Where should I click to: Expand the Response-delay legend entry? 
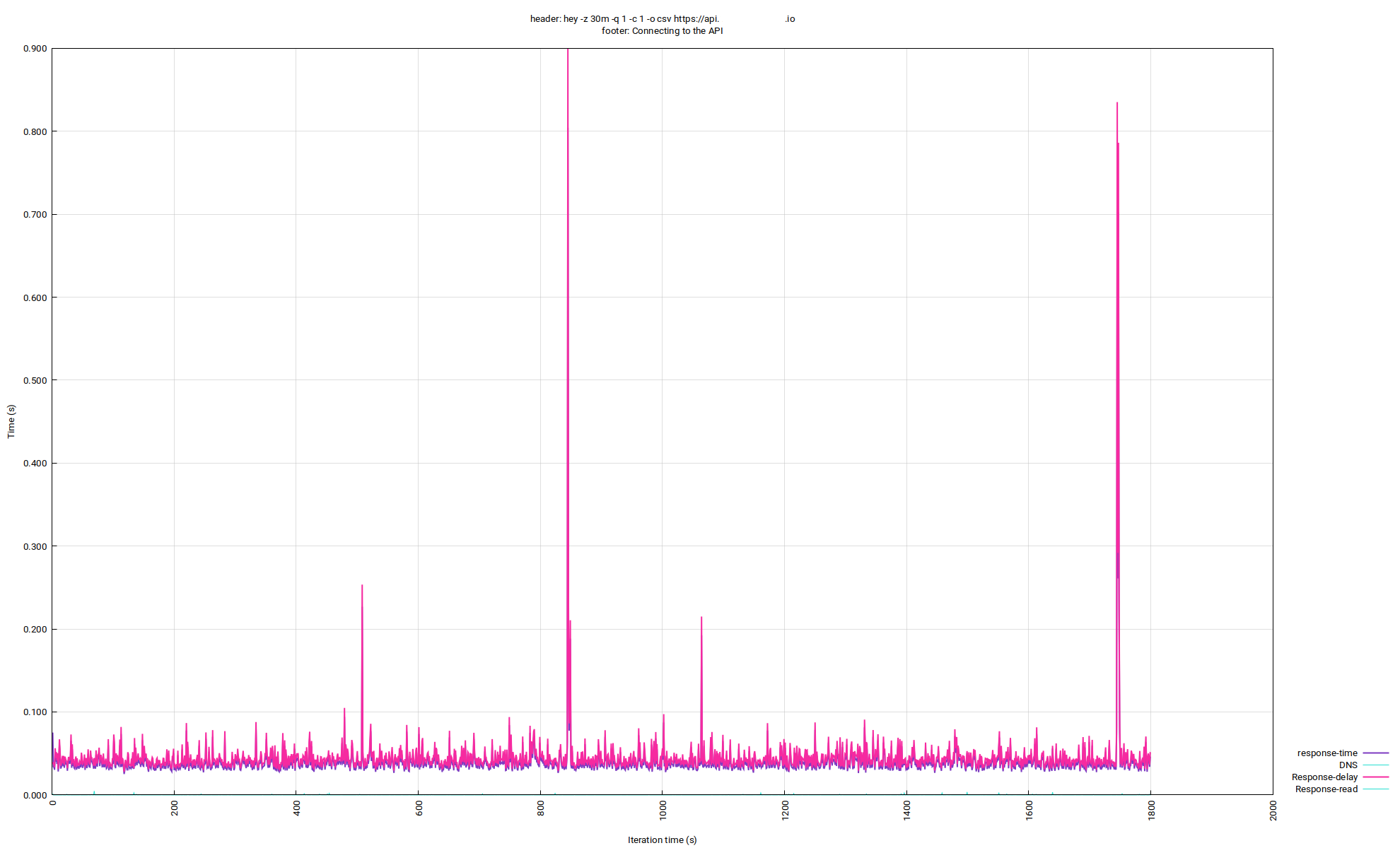(x=1325, y=776)
